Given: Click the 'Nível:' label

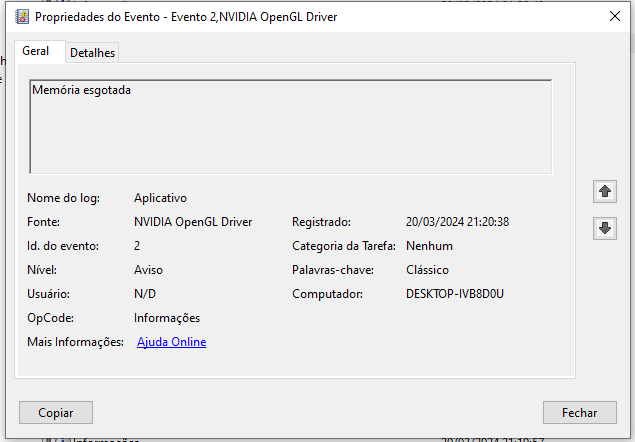Looking at the screenshot, I should coord(42,270).
